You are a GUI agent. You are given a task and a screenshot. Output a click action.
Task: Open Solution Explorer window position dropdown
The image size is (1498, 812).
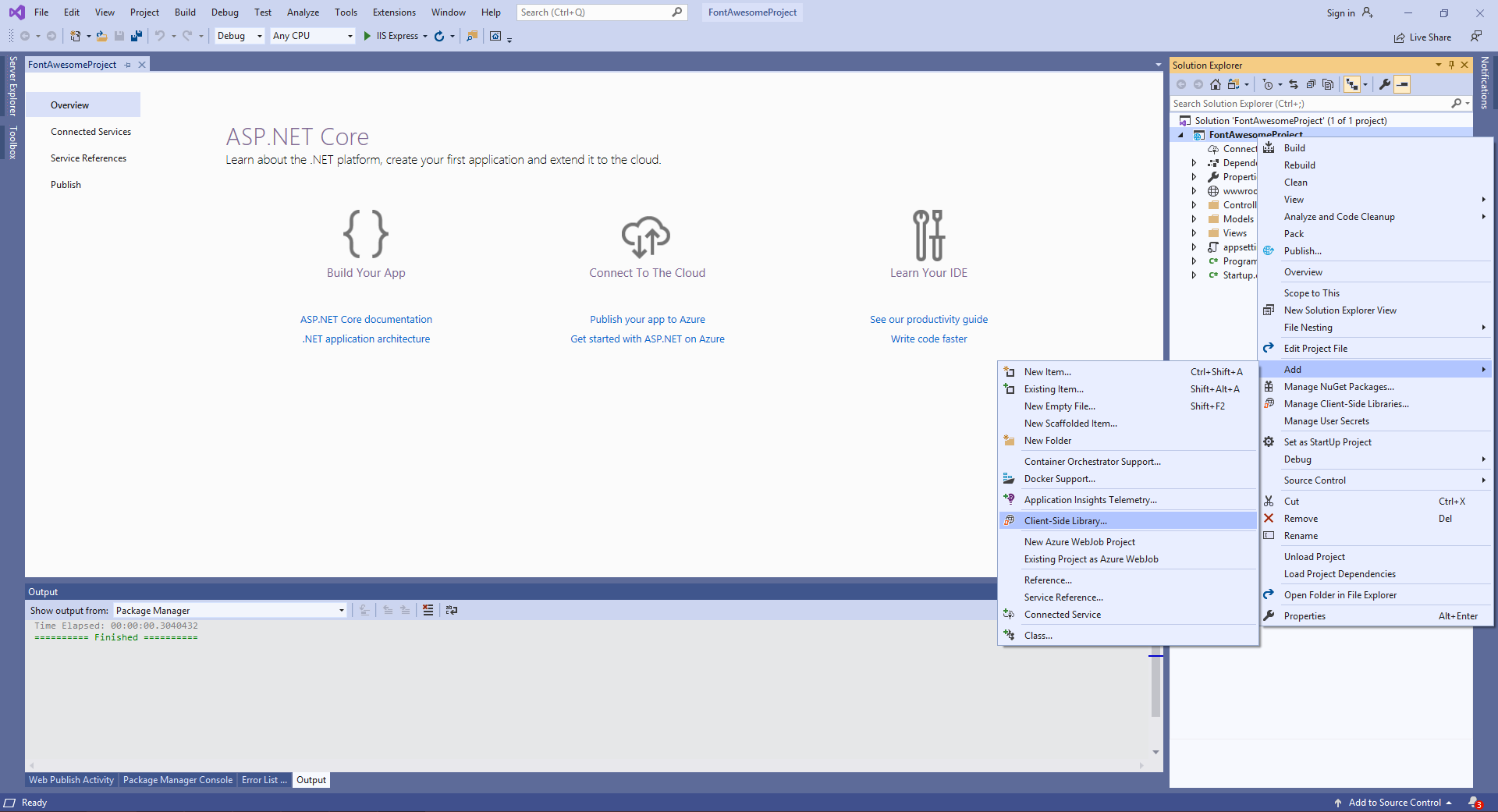pyautogui.click(x=1438, y=65)
